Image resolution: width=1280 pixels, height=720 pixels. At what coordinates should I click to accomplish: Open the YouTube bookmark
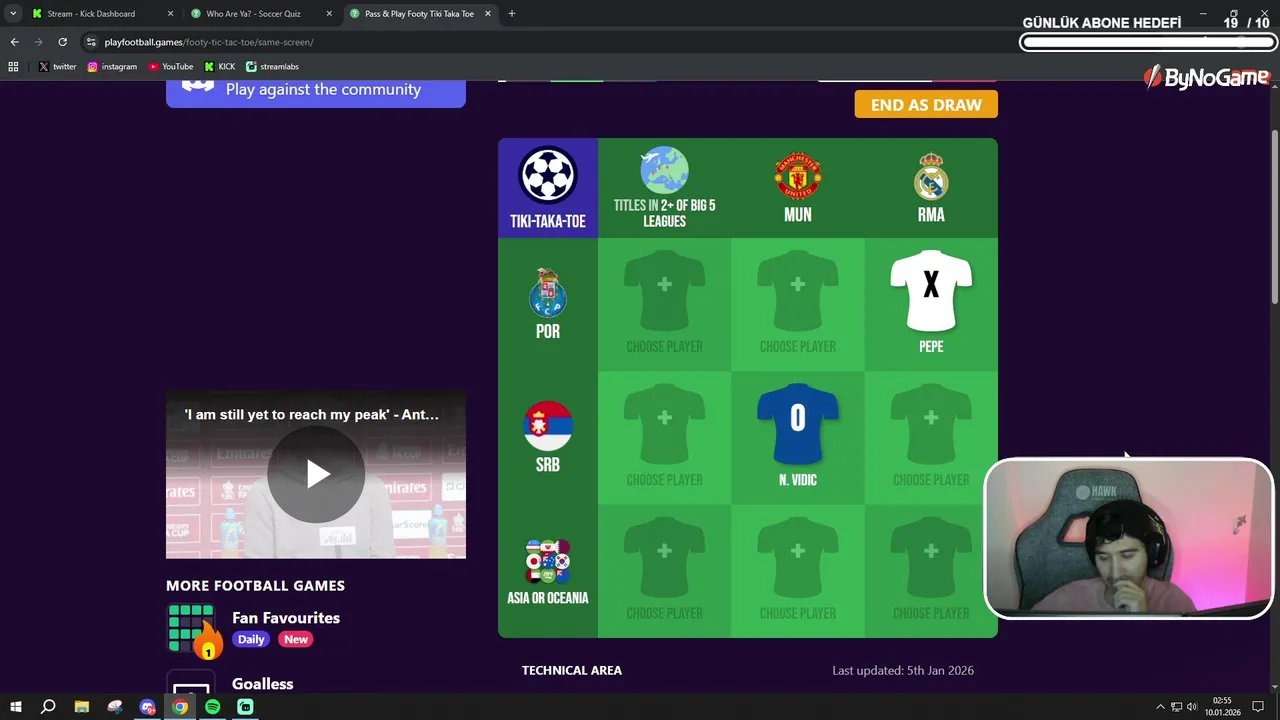[x=171, y=67]
